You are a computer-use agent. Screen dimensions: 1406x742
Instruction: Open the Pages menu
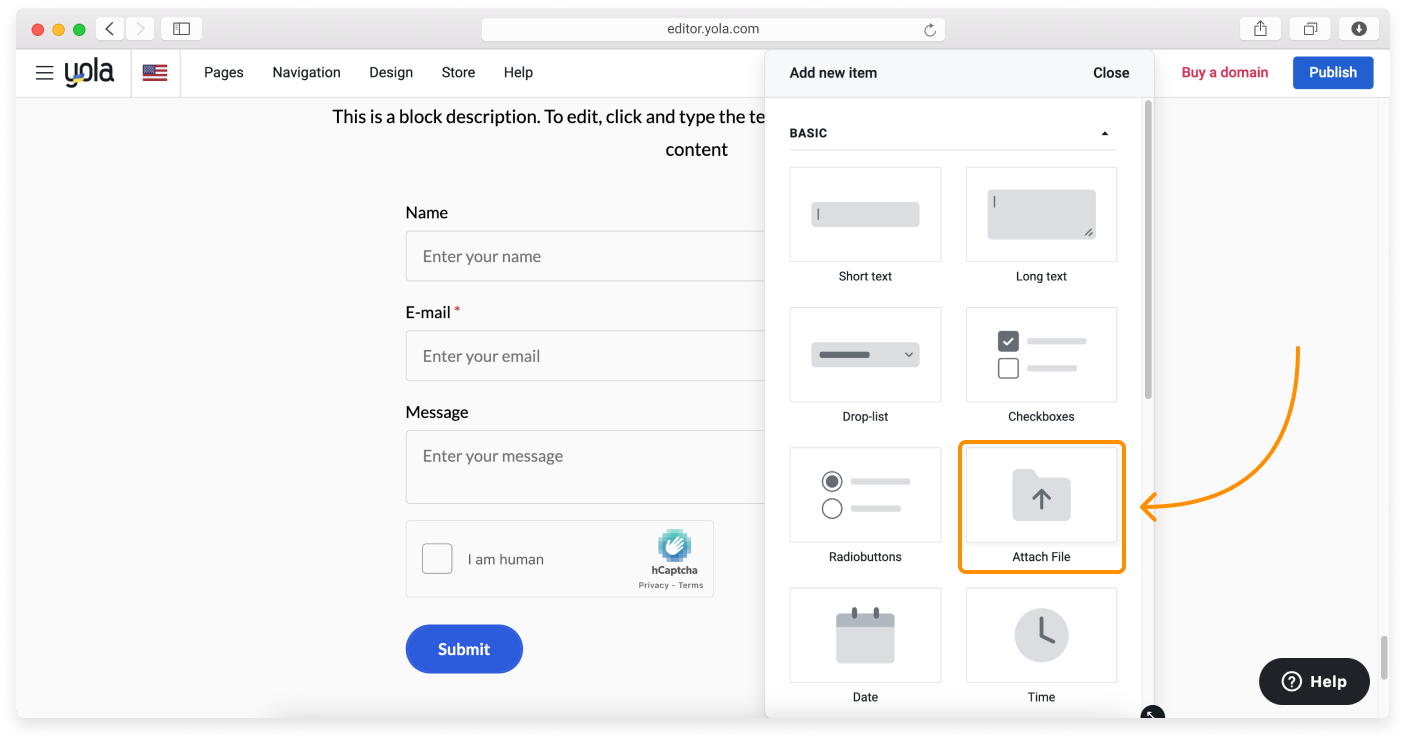click(224, 73)
